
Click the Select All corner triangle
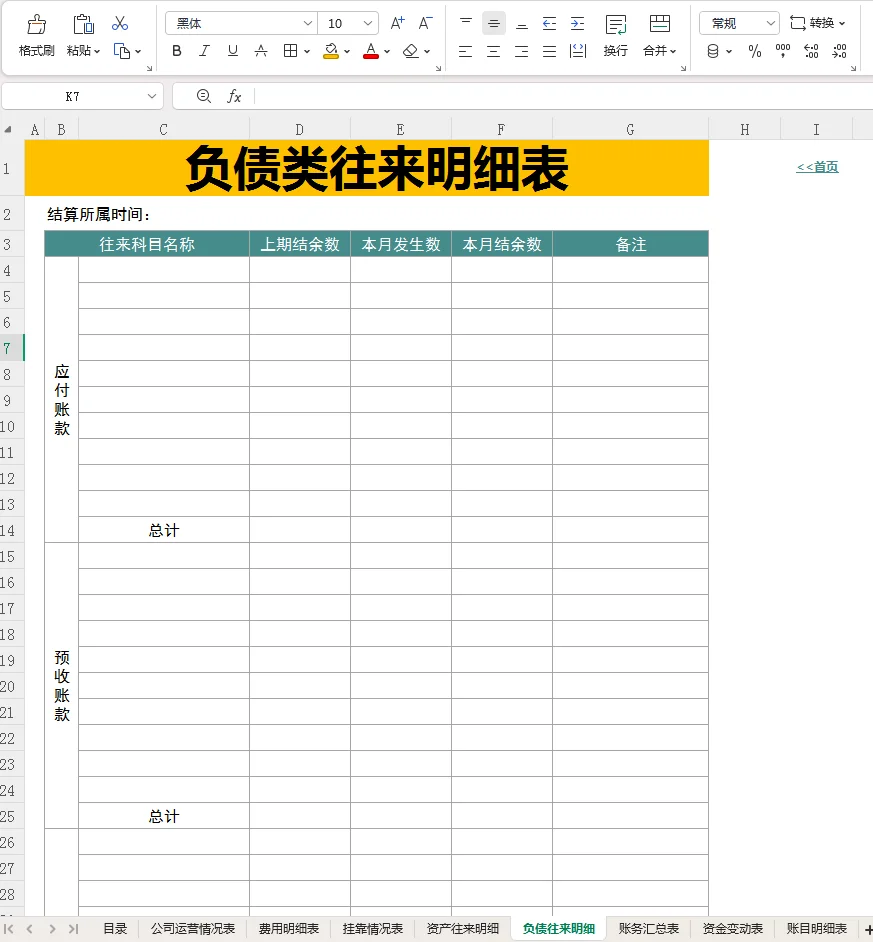pyautogui.click(x=8, y=130)
